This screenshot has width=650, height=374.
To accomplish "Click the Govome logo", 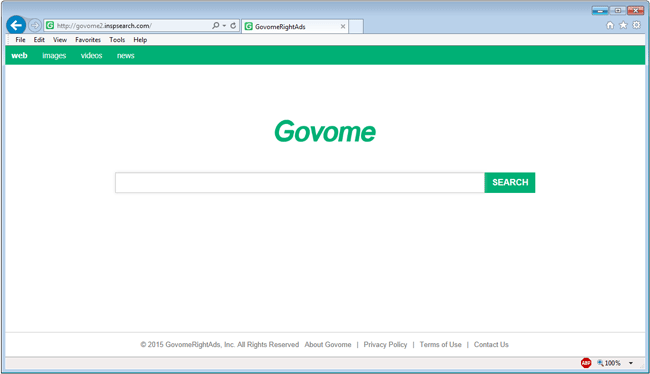I will pos(325,131).
